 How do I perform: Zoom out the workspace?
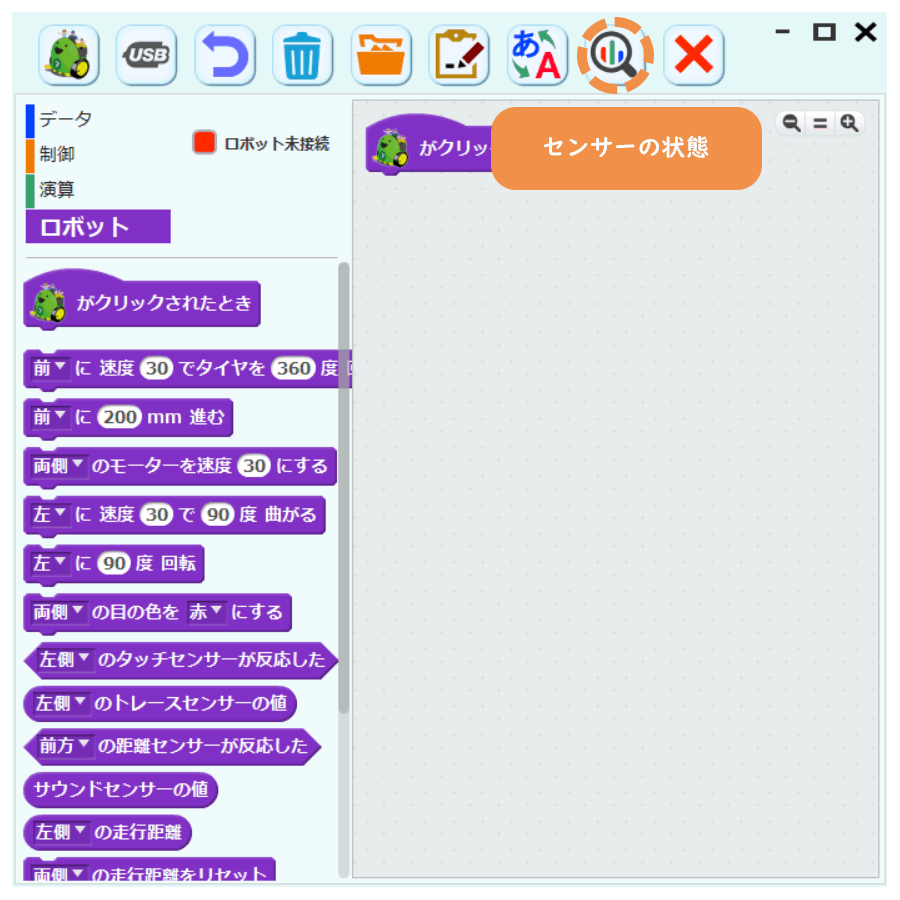[792, 123]
